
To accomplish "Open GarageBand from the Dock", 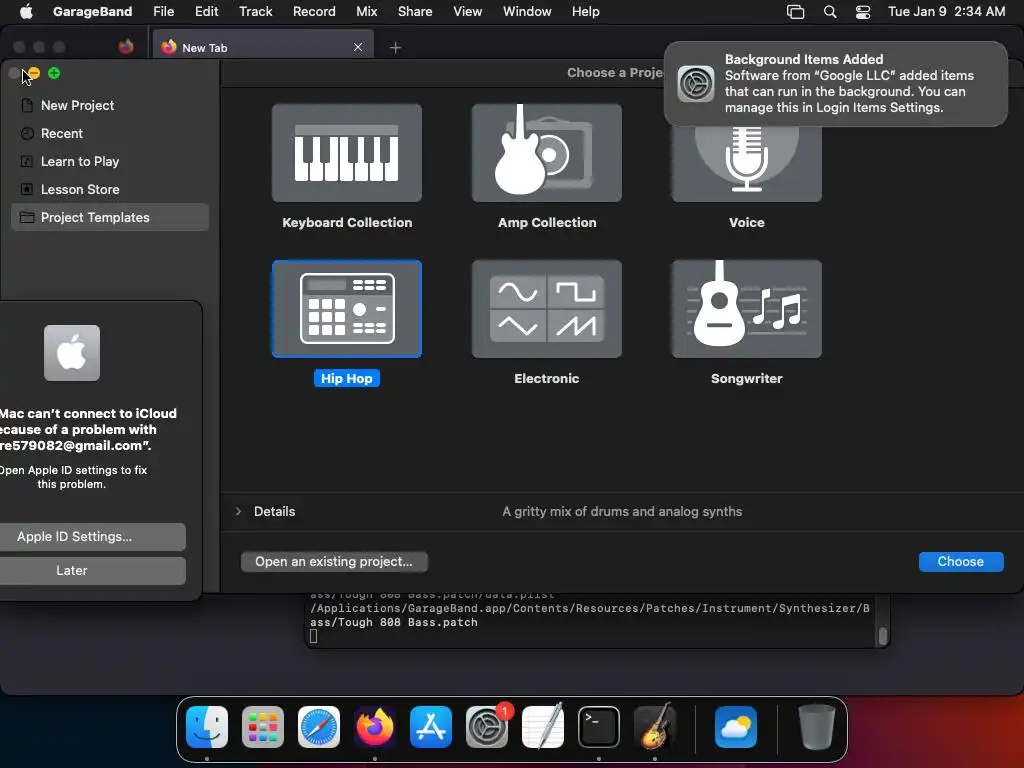I will point(655,727).
